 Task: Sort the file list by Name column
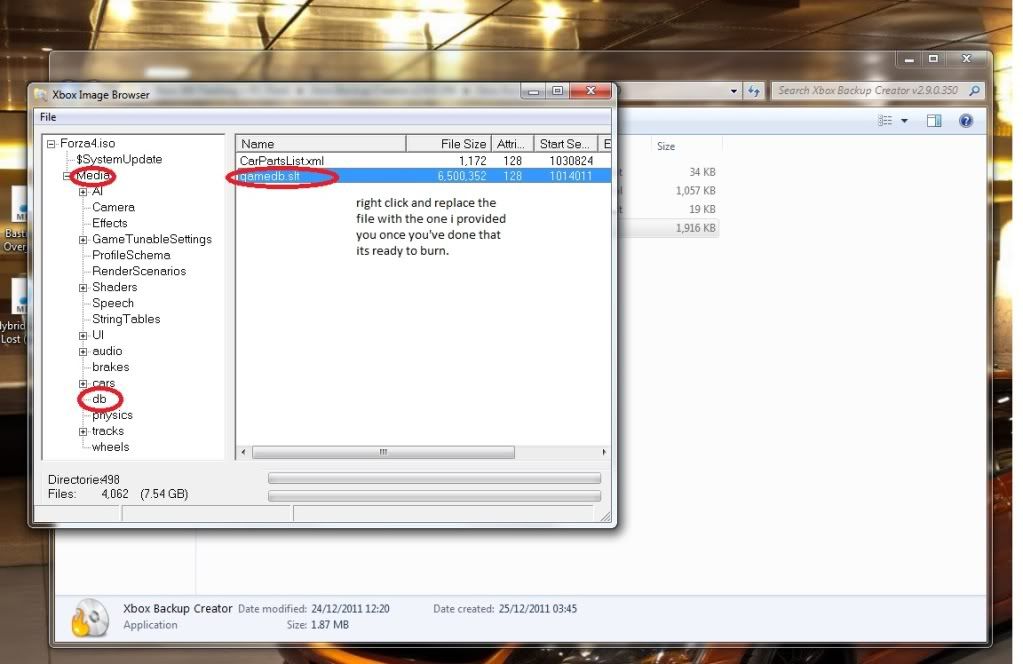[x=320, y=143]
